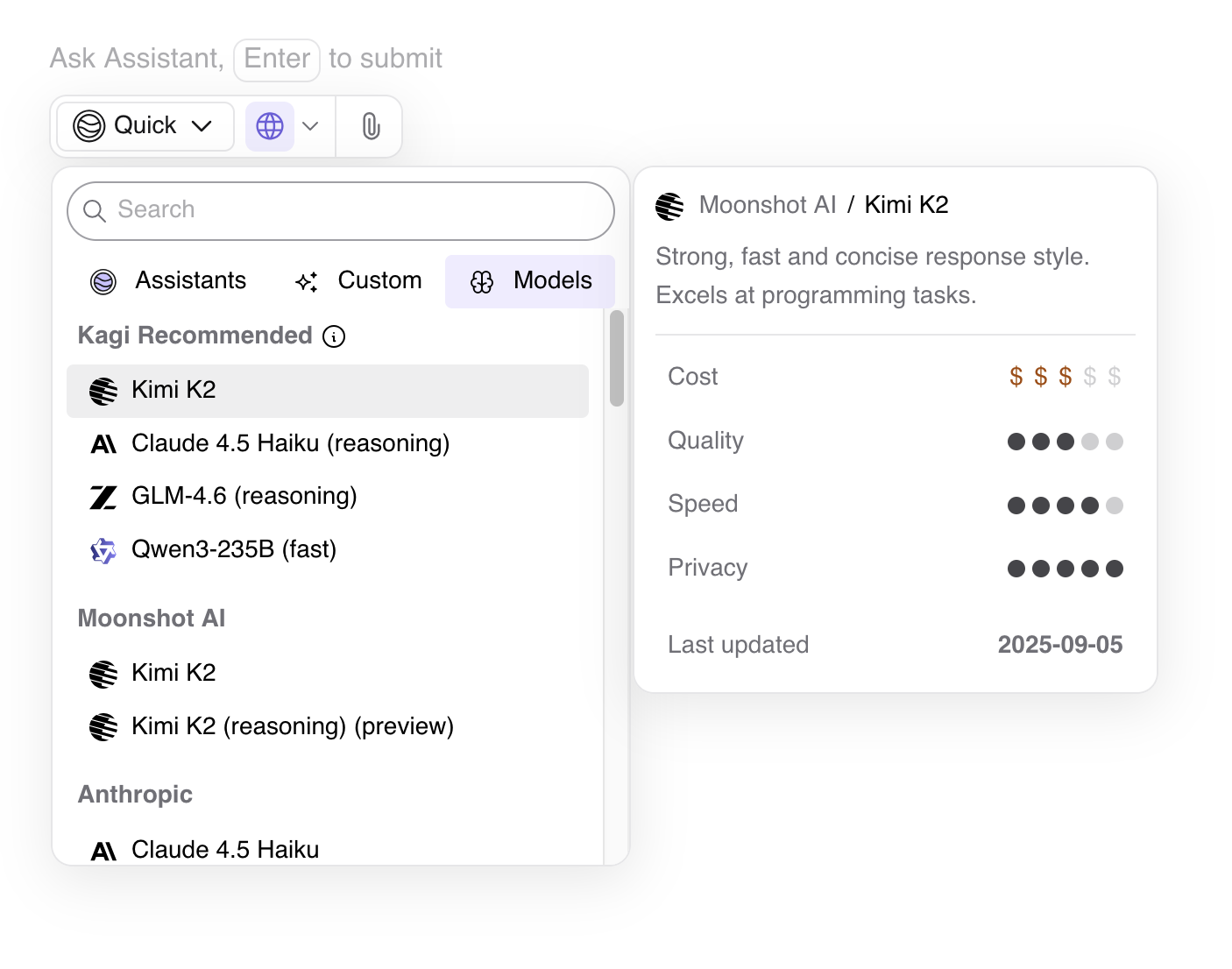Choose Claude 4.5 Haiku (reasoning) model
The height and width of the screenshot is (969, 1232).
(290, 443)
